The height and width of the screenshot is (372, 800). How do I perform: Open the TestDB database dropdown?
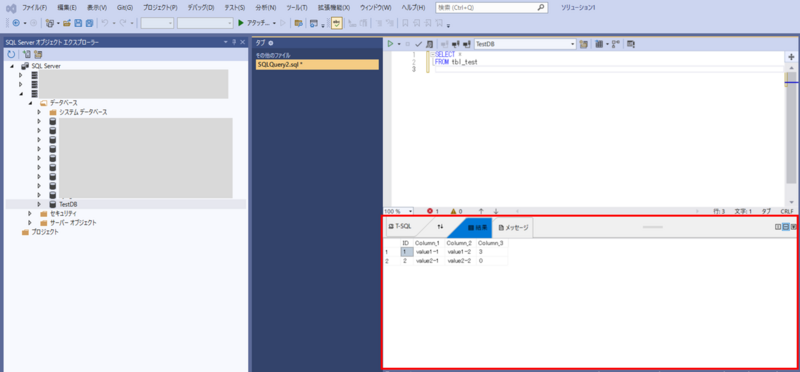(x=525, y=44)
